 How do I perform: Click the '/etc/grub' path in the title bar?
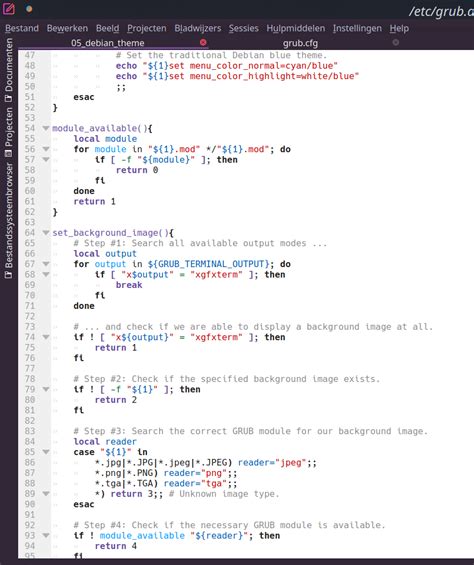coord(441,11)
